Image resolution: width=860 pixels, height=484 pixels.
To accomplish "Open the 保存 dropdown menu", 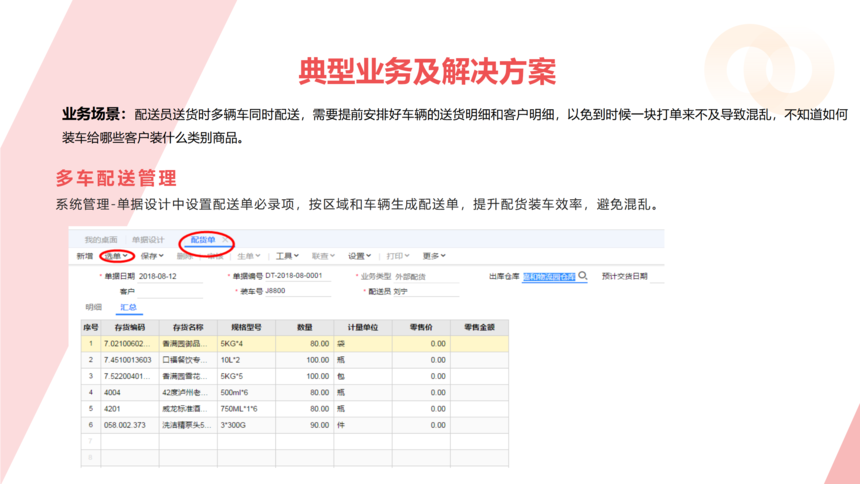I will click(x=152, y=256).
